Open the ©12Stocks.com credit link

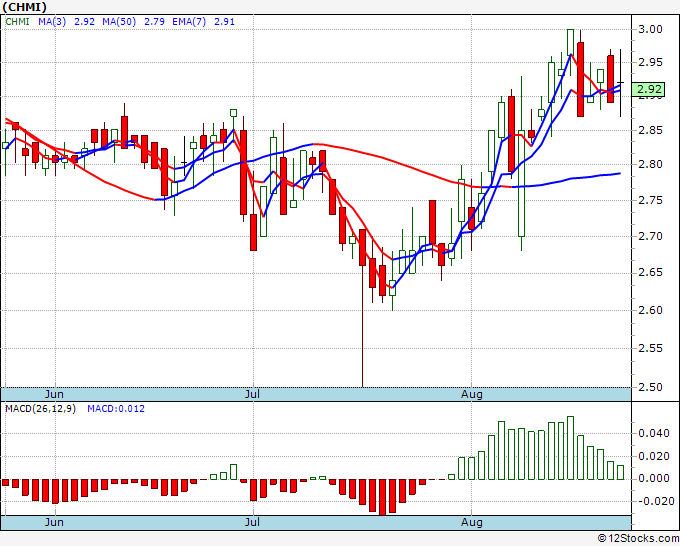pos(638,539)
